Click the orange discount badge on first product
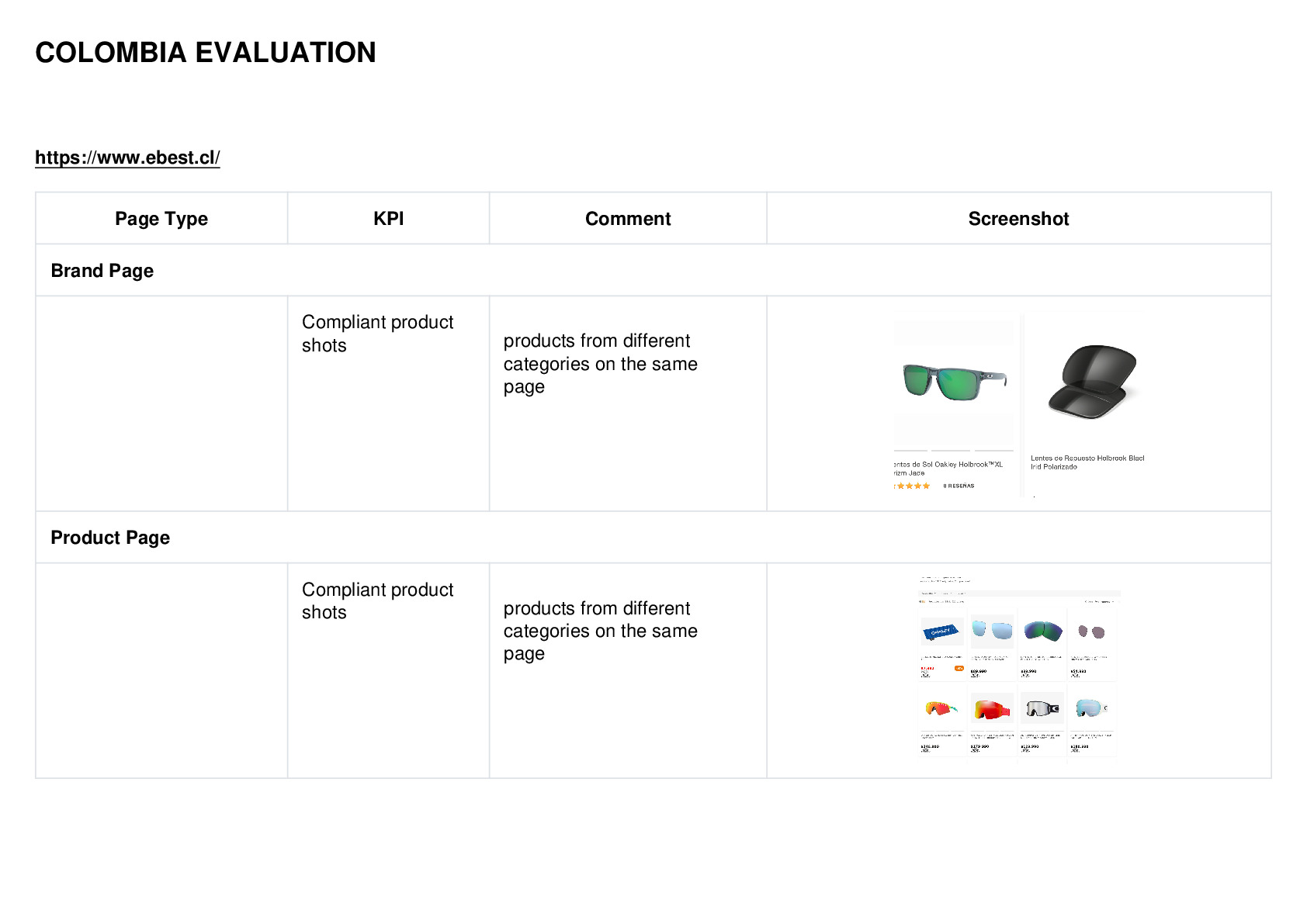 click(x=959, y=668)
